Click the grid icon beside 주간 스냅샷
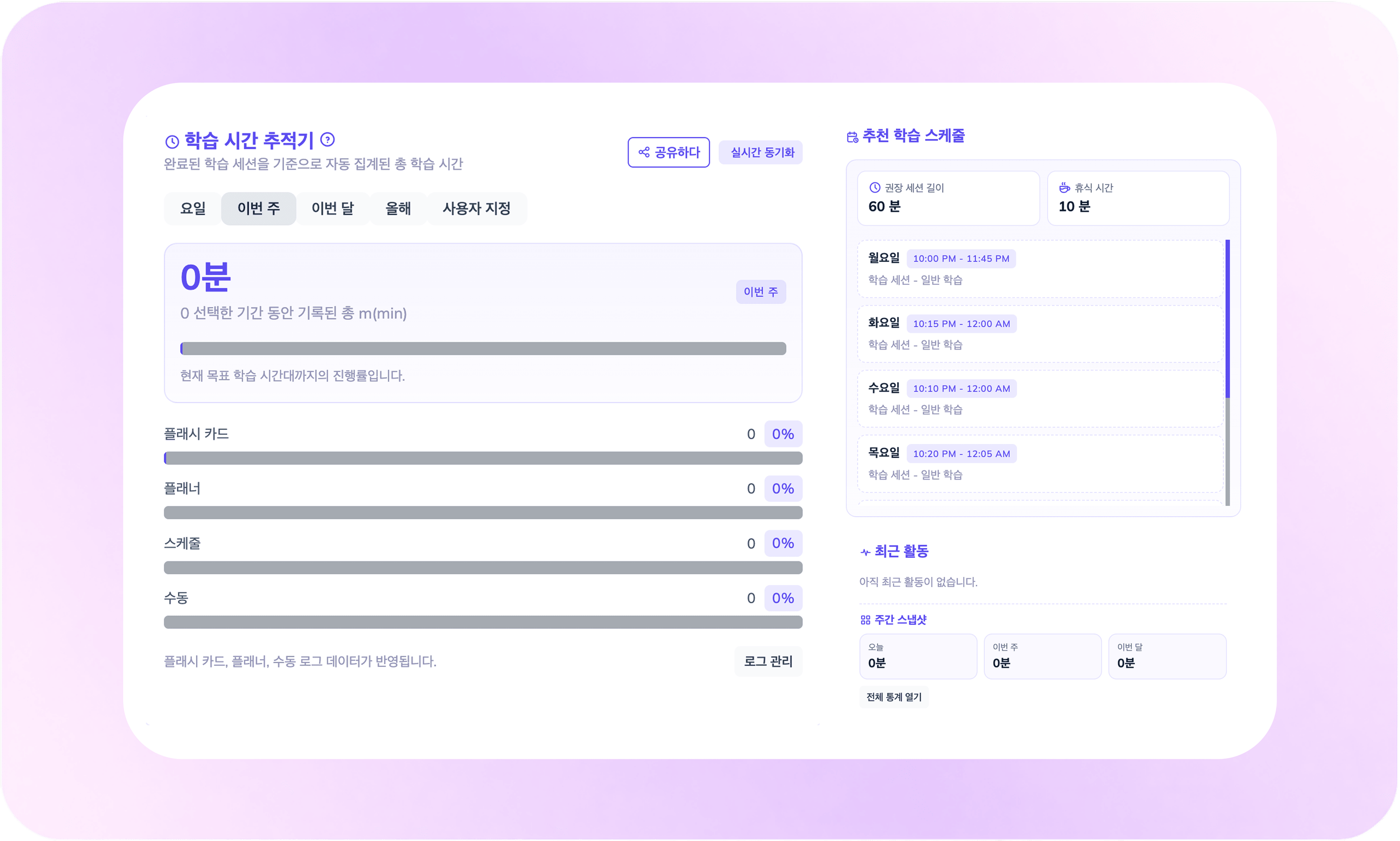Viewport: 1400px width, 841px height. click(865, 620)
